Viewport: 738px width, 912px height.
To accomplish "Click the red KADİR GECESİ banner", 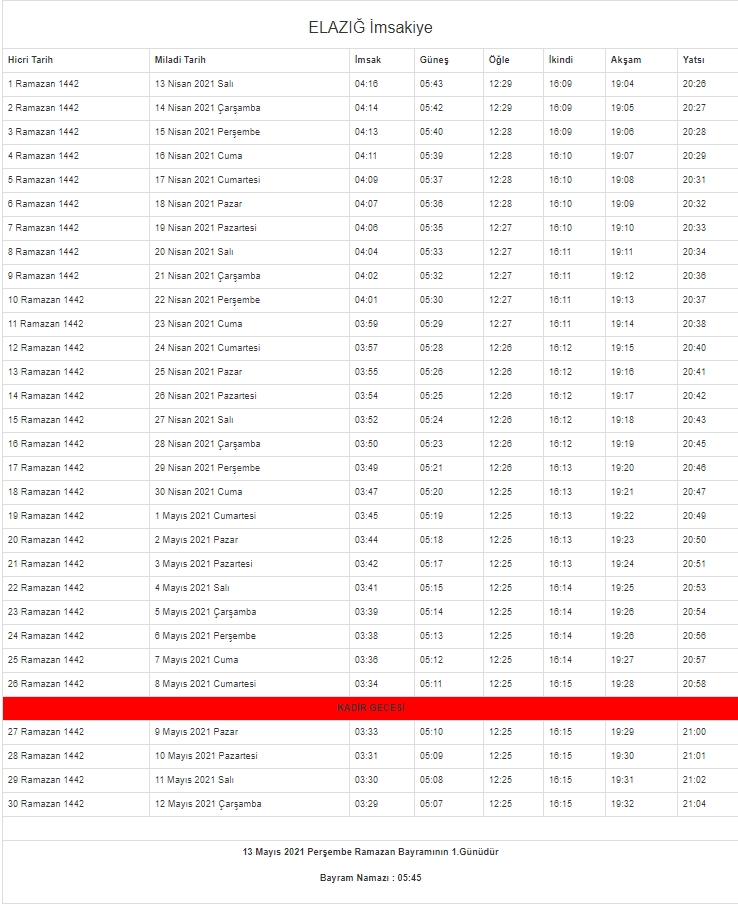I will pyautogui.click(x=370, y=708).
